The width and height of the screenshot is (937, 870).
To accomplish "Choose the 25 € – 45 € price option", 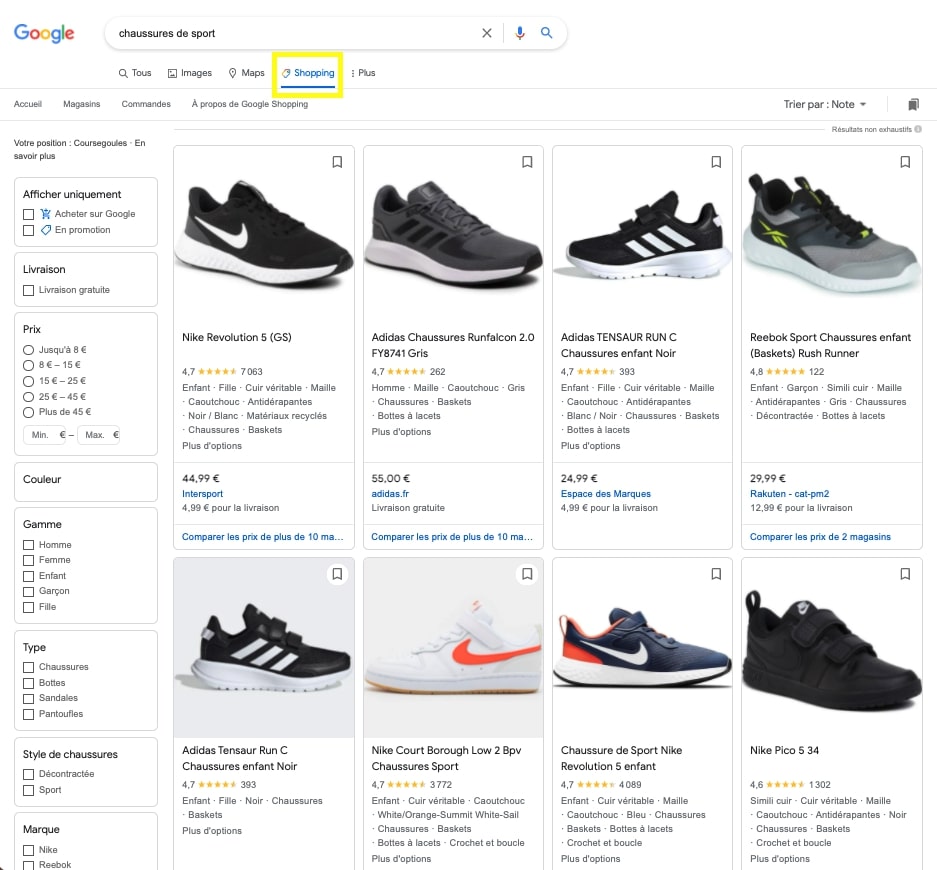I will (28, 397).
